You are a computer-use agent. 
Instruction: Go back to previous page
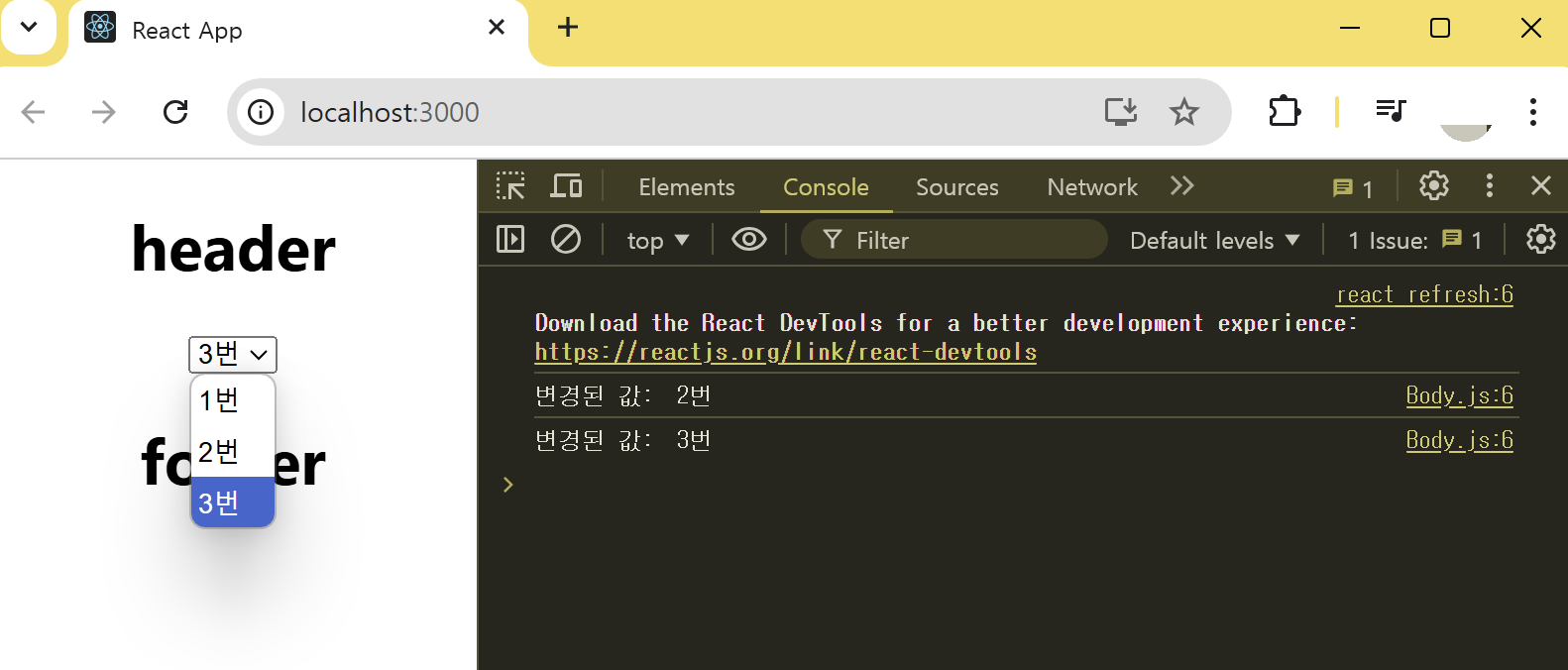point(34,112)
